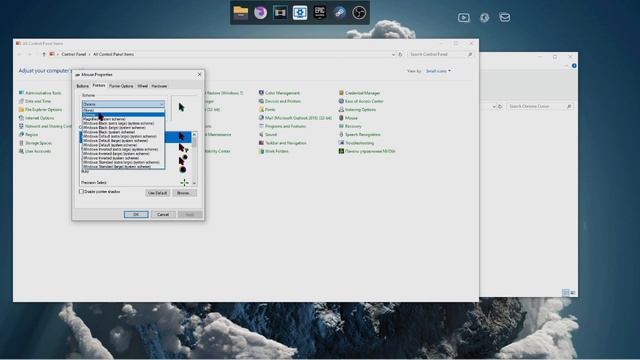
Task: Switch to large icons view in the back window
Action: tap(572, 292)
